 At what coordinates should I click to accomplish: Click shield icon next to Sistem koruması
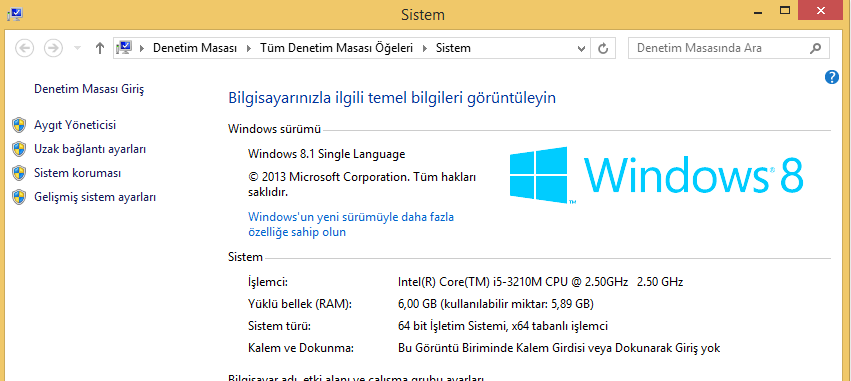(x=19, y=173)
